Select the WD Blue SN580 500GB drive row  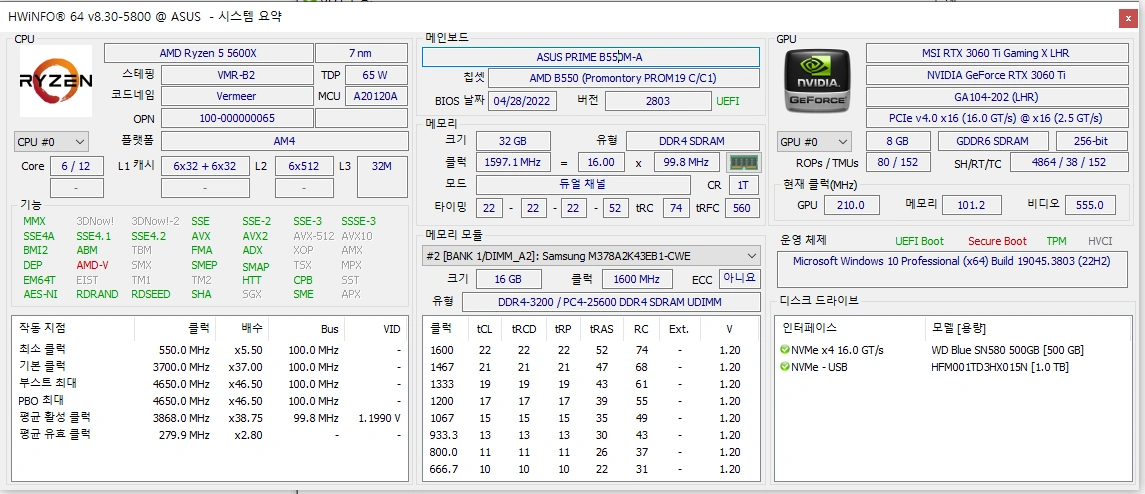click(x=954, y=350)
